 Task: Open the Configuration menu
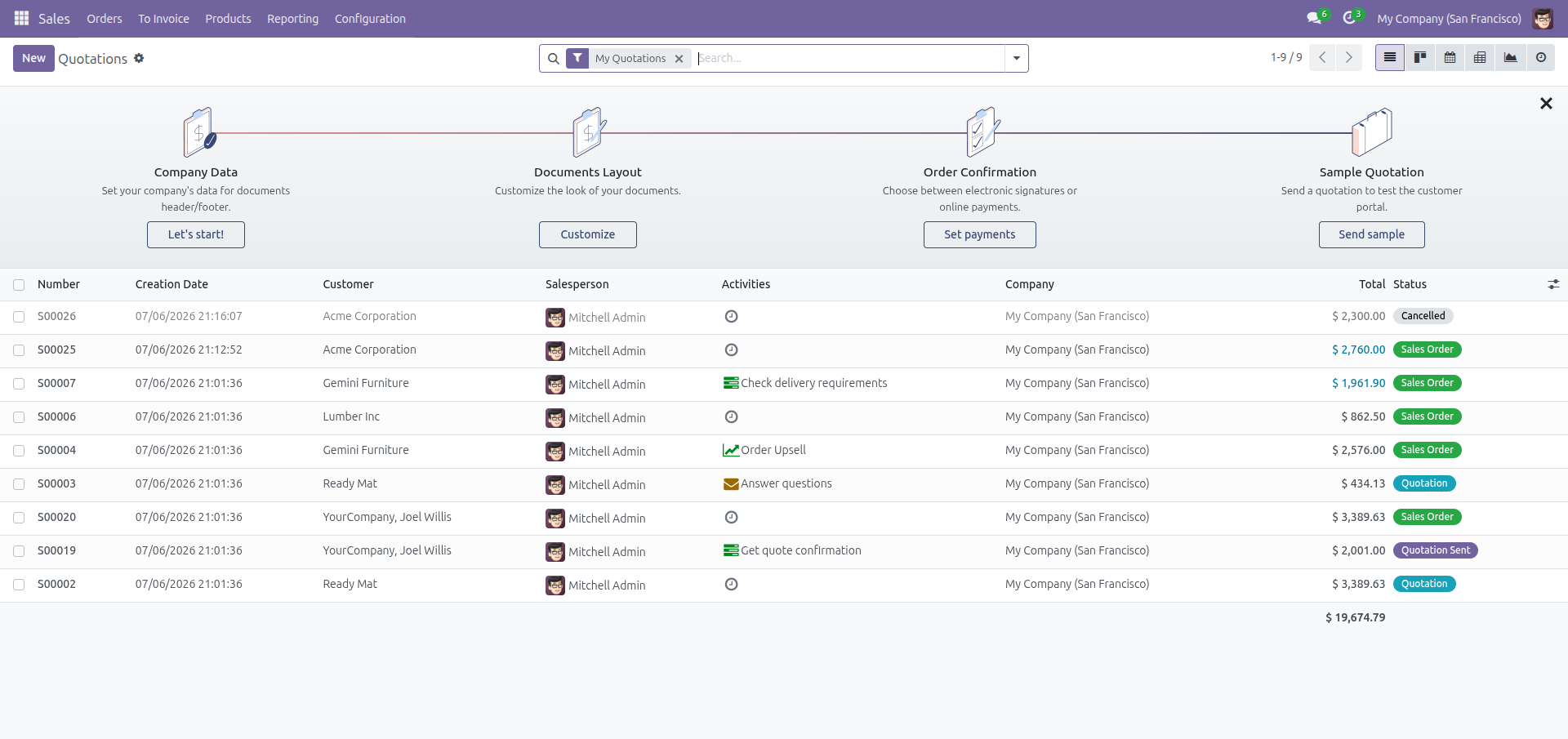[370, 19]
